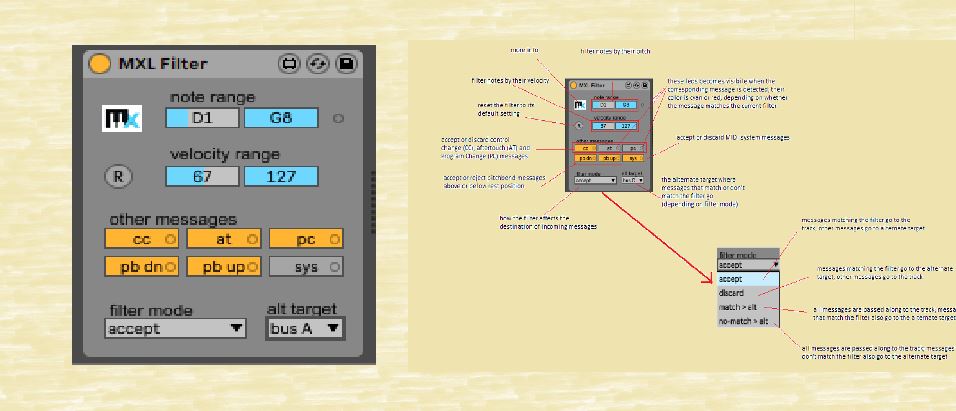This screenshot has height=411, width=956.
Task: Disable the pb dn pitchbend filter
Action: pos(142,267)
